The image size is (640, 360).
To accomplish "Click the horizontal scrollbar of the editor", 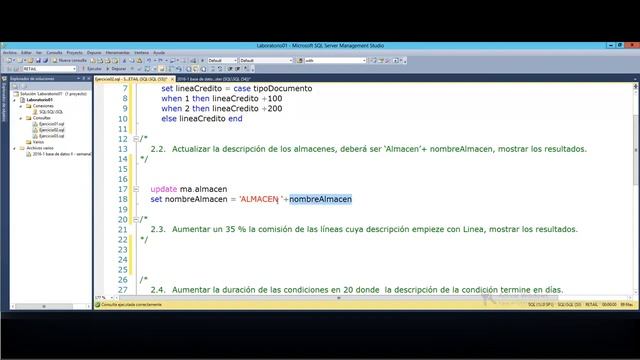I will [x=339, y=298].
